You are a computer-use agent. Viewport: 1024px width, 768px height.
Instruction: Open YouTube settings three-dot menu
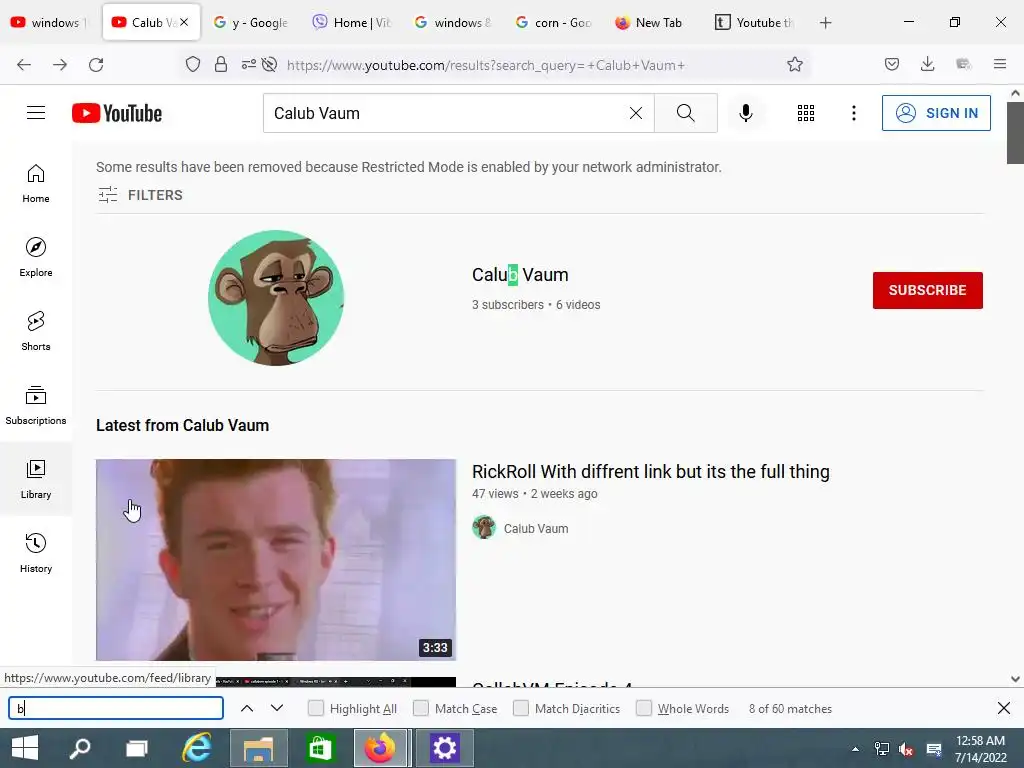pyautogui.click(x=854, y=113)
